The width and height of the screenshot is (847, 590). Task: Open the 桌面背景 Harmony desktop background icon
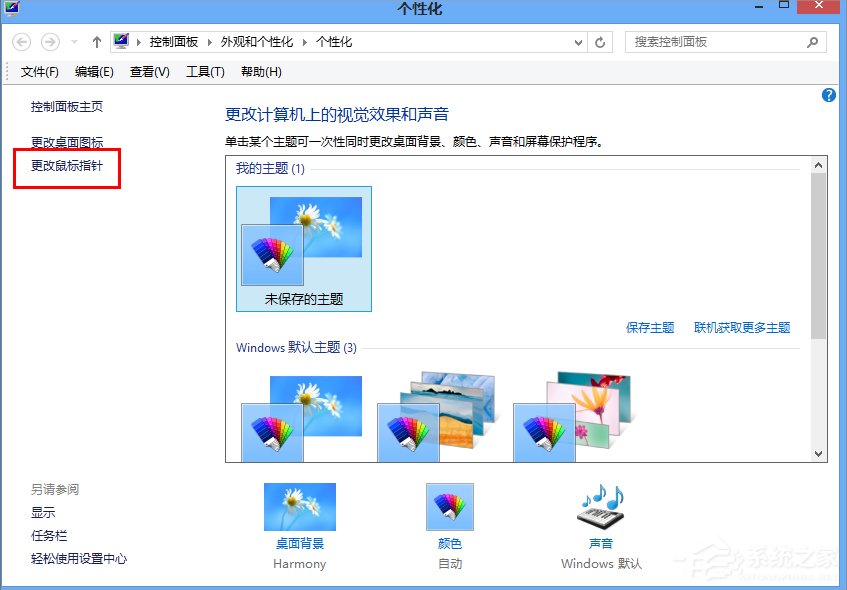(x=299, y=507)
